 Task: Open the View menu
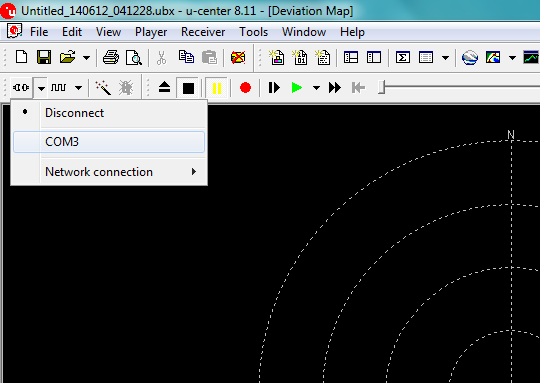[108, 32]
